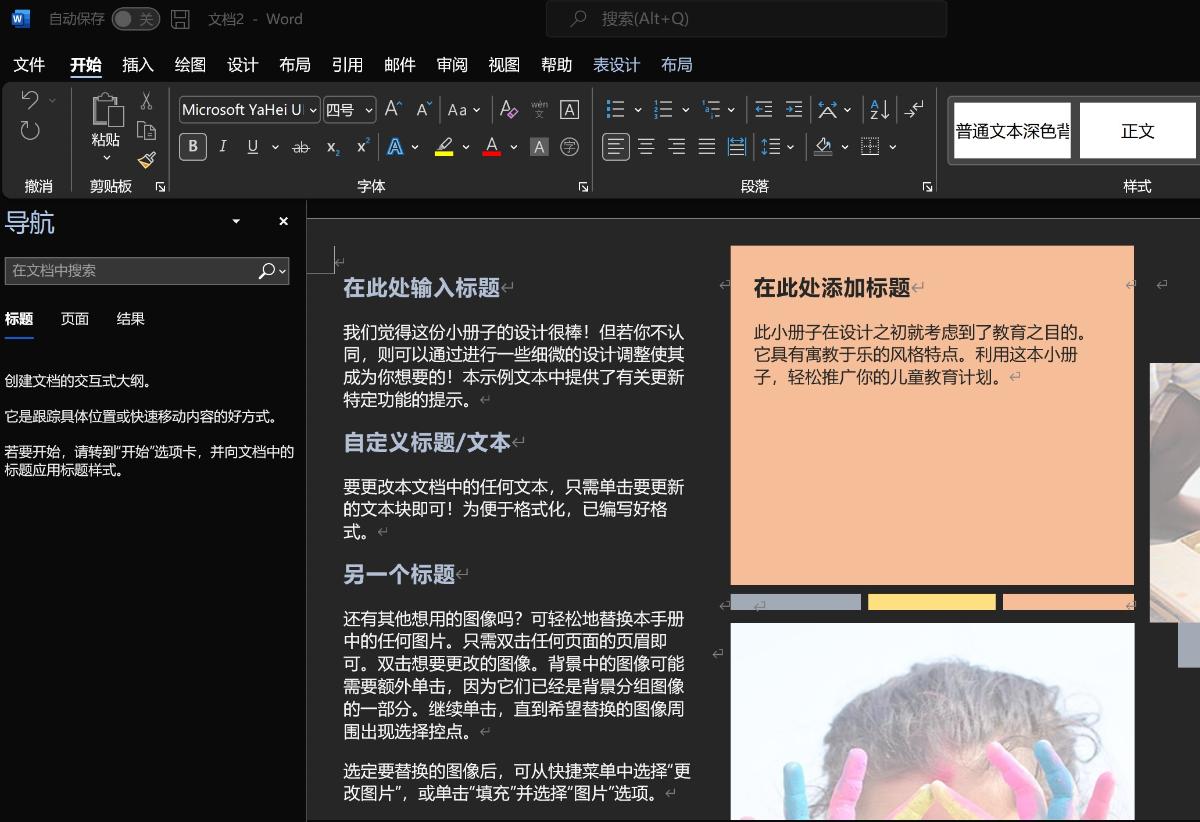Viewport: 1200px width, 822px height.
Task: Undo the last action
Action: click(30, 100)
